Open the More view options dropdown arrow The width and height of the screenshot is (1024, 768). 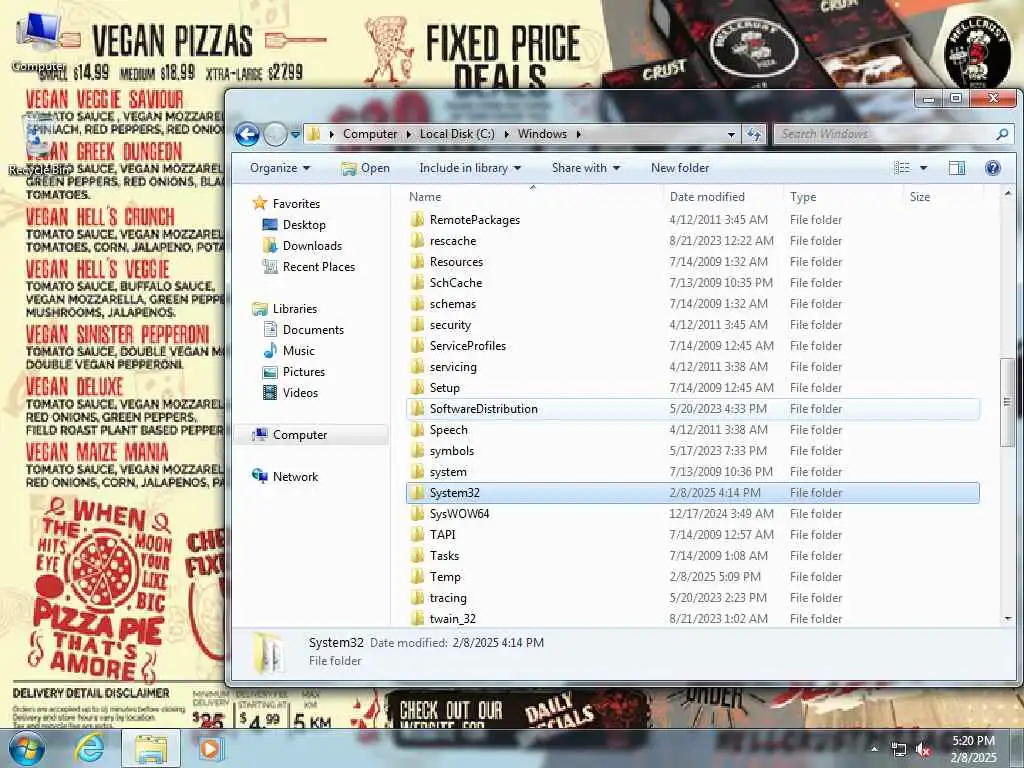[923, 168]
